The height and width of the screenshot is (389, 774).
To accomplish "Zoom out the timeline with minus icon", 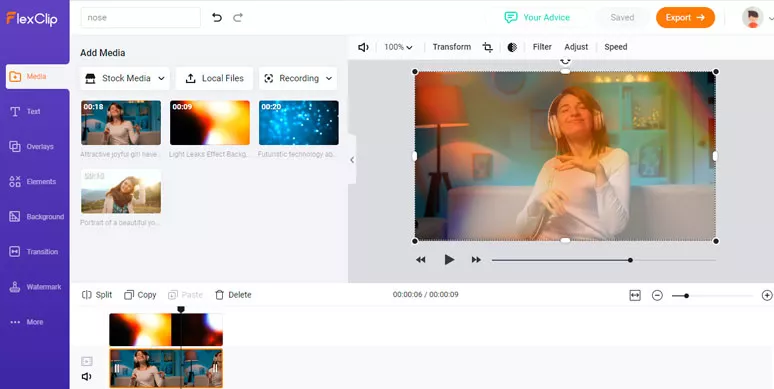I will [x=657, y=295].
